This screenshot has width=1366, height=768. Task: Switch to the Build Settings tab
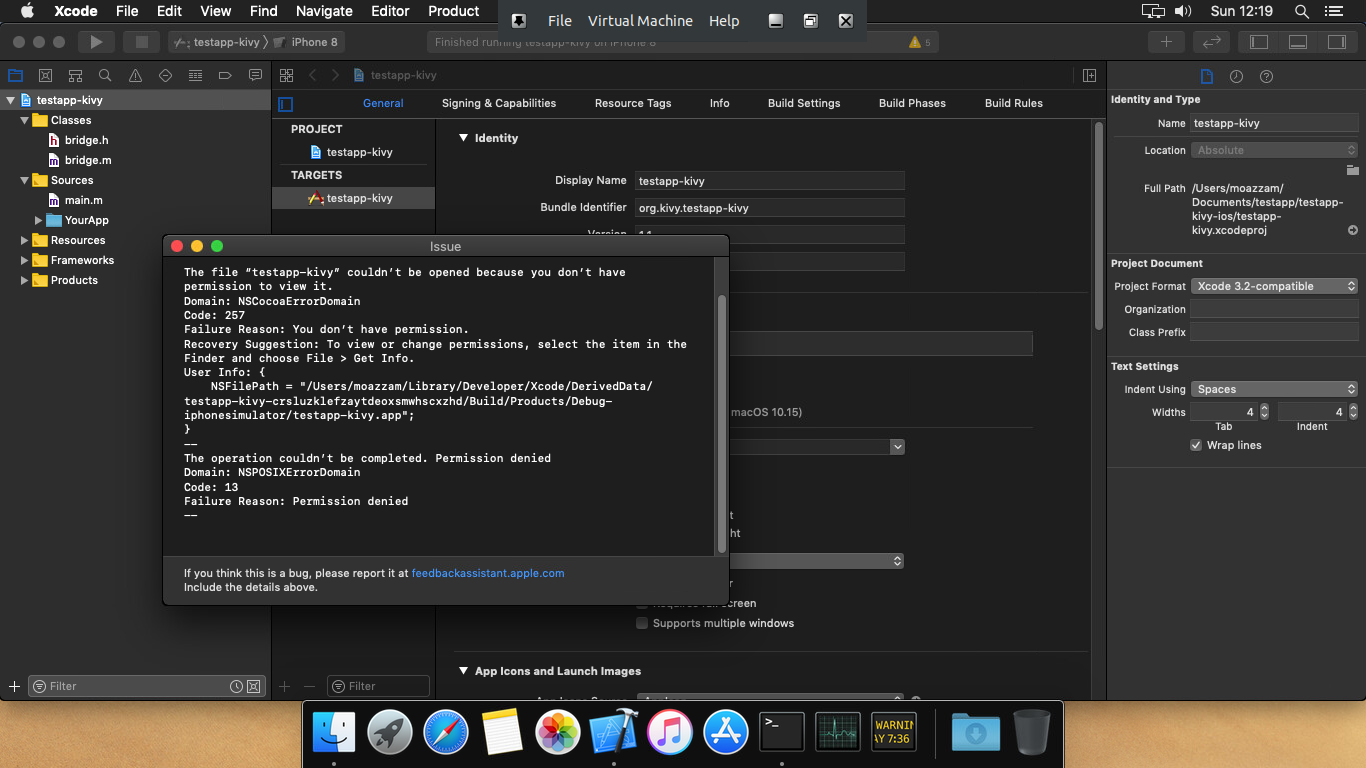804,103
